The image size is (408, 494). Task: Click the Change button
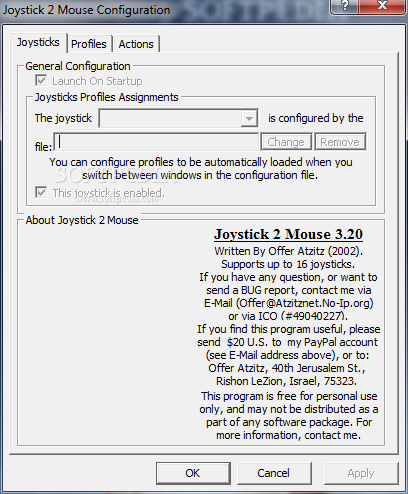[286, 142]
